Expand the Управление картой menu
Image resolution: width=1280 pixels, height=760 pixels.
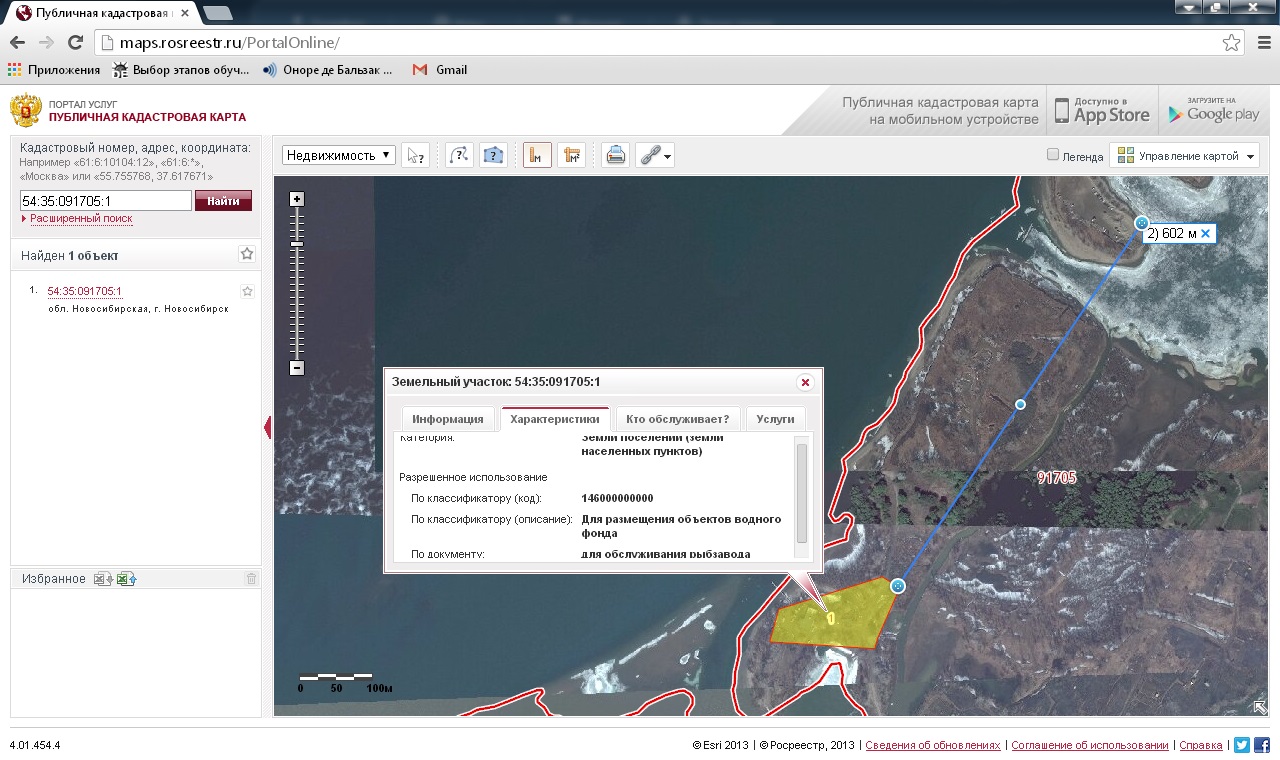pyautogui.click(x=1184, y=156)
